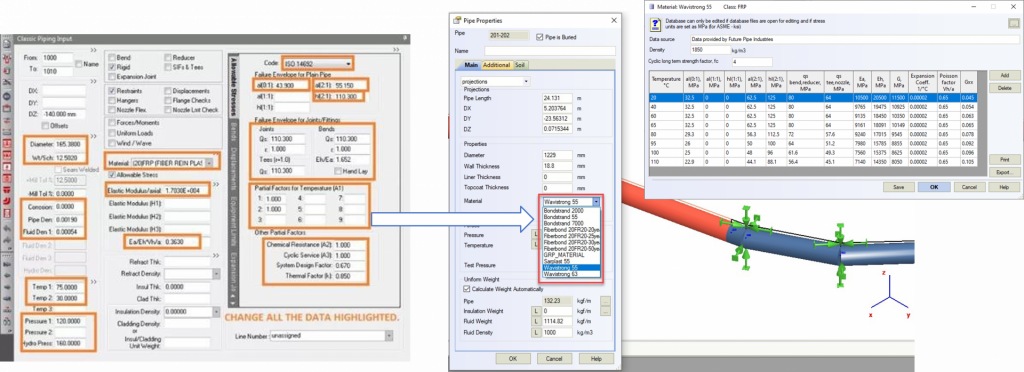This screenshot has height=372, width=1024.
Task: Click the Export... button
Action: coord(1004,172)
